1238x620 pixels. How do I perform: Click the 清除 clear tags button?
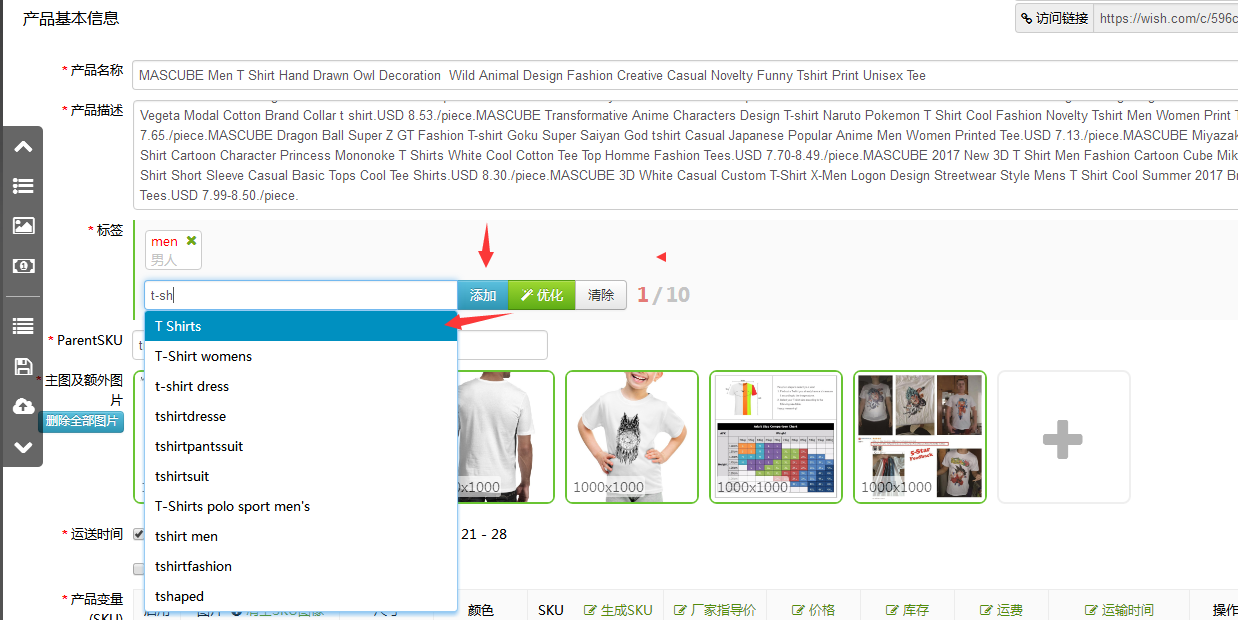click(x=601, y=295)
